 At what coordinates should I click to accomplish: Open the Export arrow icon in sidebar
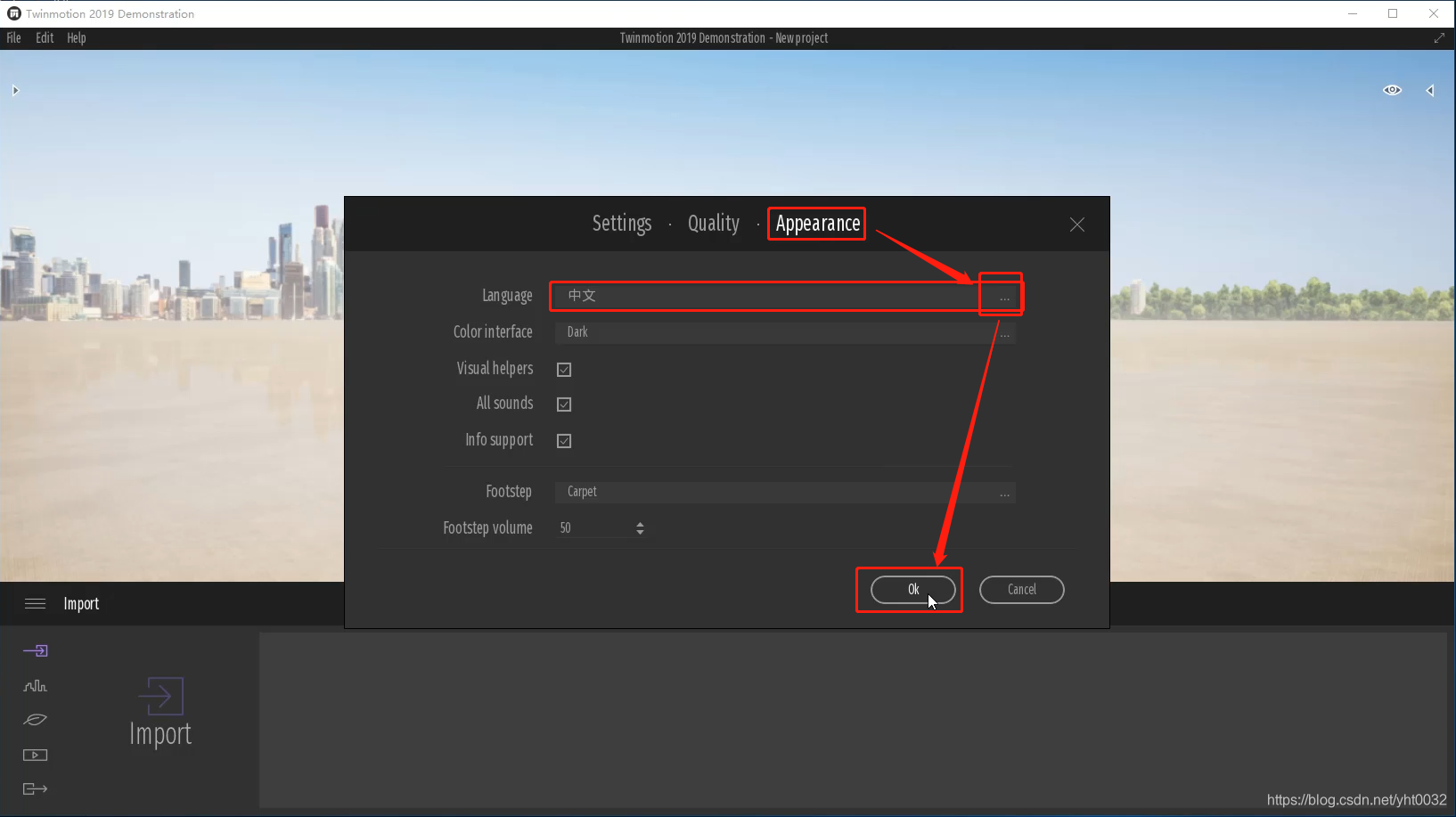point(36,788)
